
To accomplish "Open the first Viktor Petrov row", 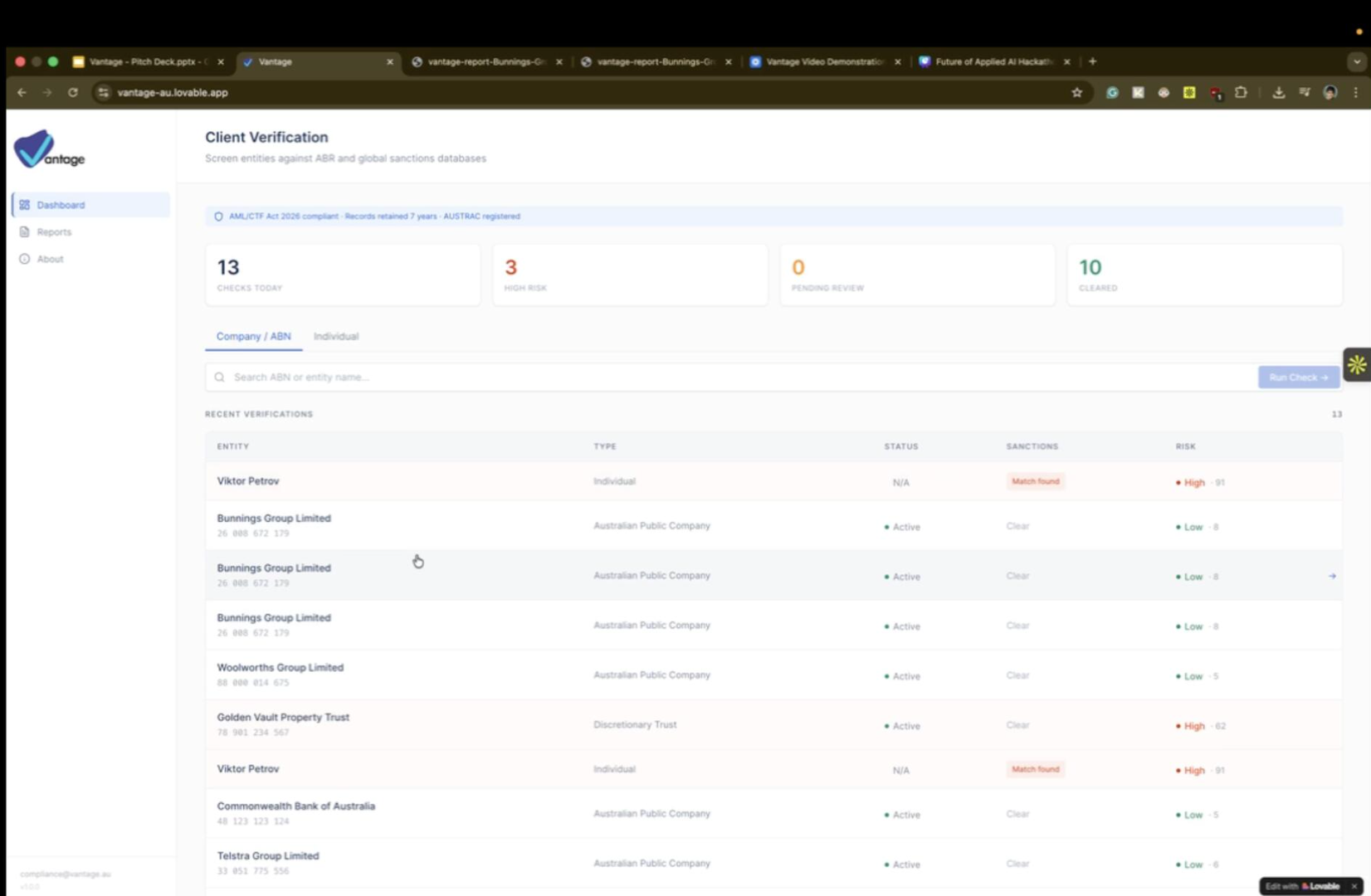I will click(773, 481).
